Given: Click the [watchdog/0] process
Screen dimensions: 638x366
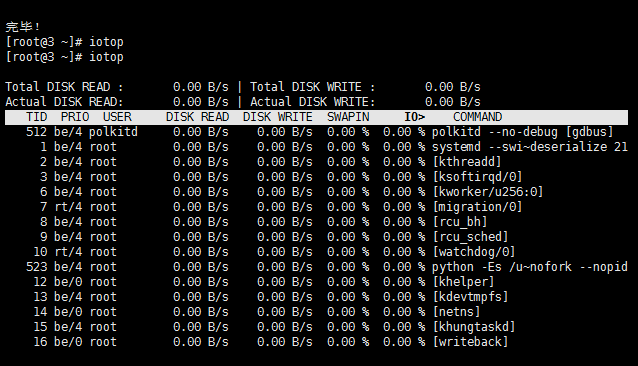Looking at the screenshot, I should pos(474,252).
